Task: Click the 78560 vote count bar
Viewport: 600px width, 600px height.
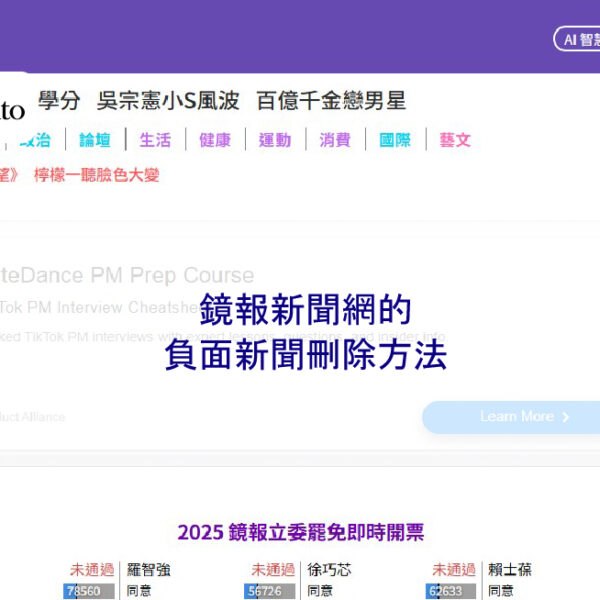Action: [89, 591]
